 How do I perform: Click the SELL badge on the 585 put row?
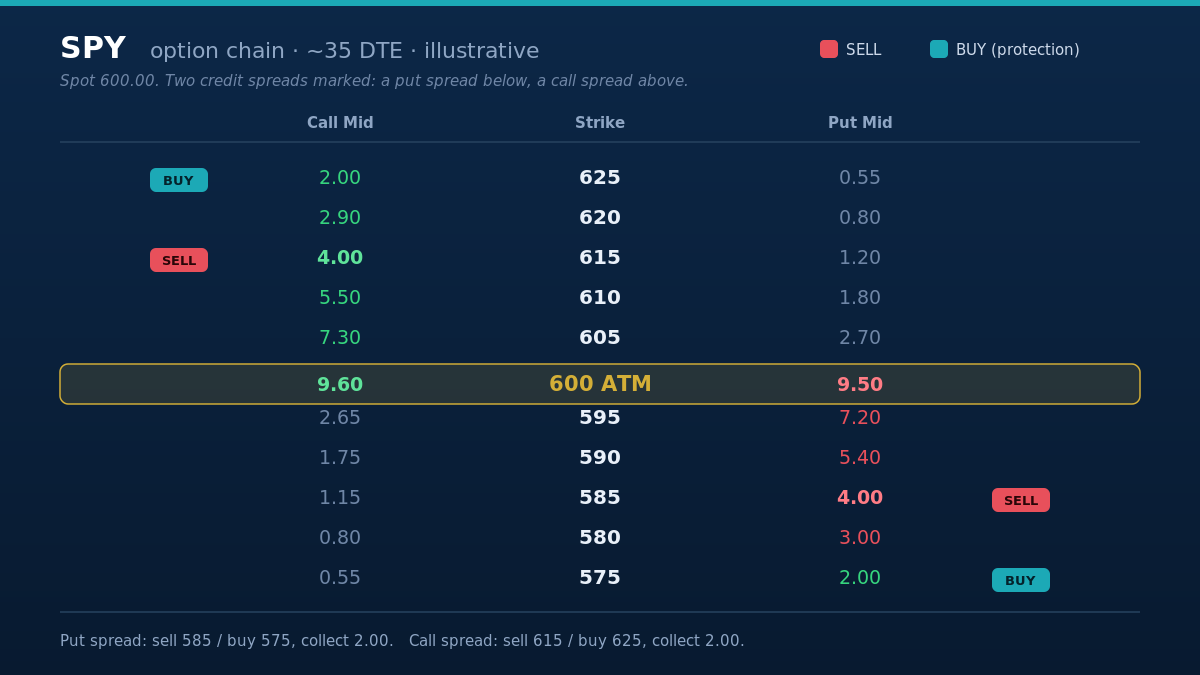pyautogui.click(x=1021, y=500)
